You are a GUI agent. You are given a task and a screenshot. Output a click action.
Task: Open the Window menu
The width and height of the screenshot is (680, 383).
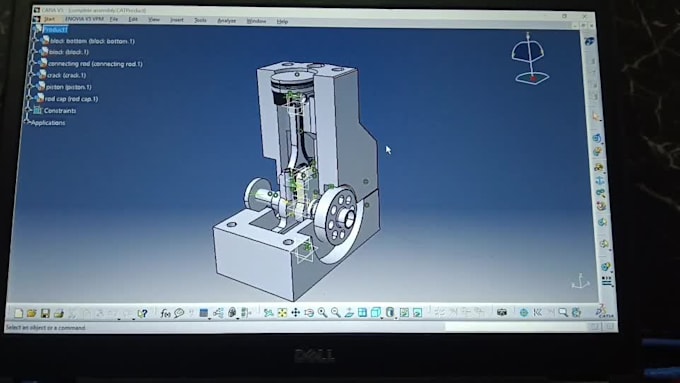256,21
